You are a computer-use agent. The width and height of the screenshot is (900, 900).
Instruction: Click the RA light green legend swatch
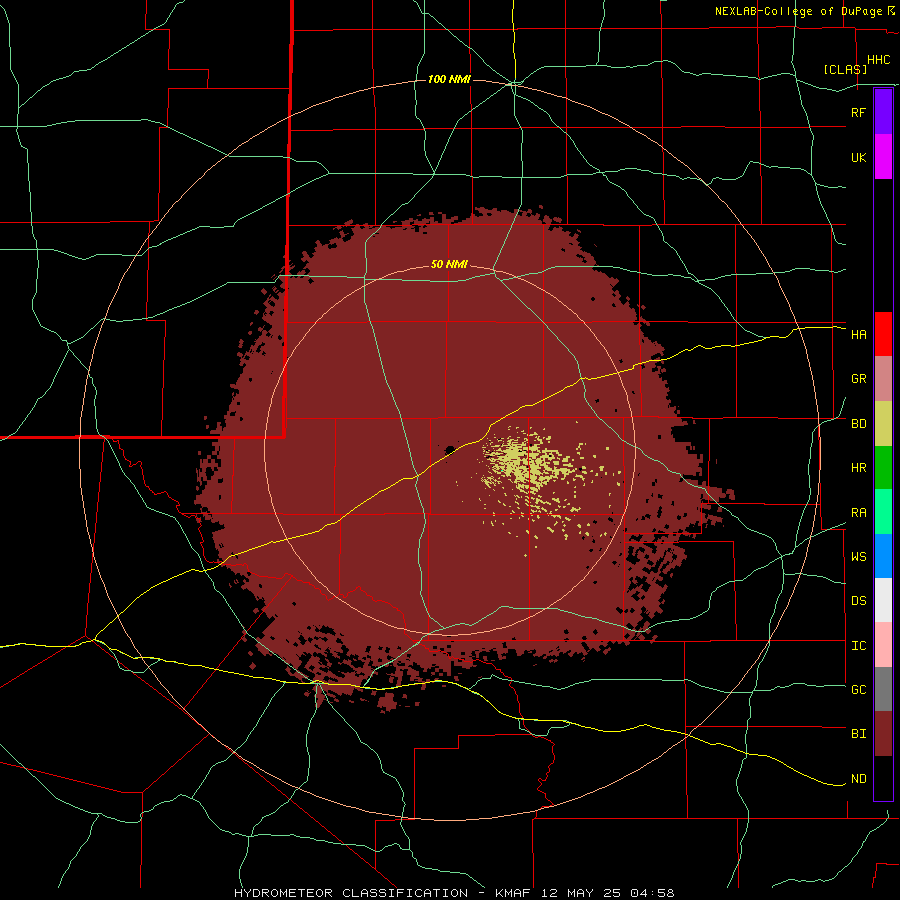(883, 512)
